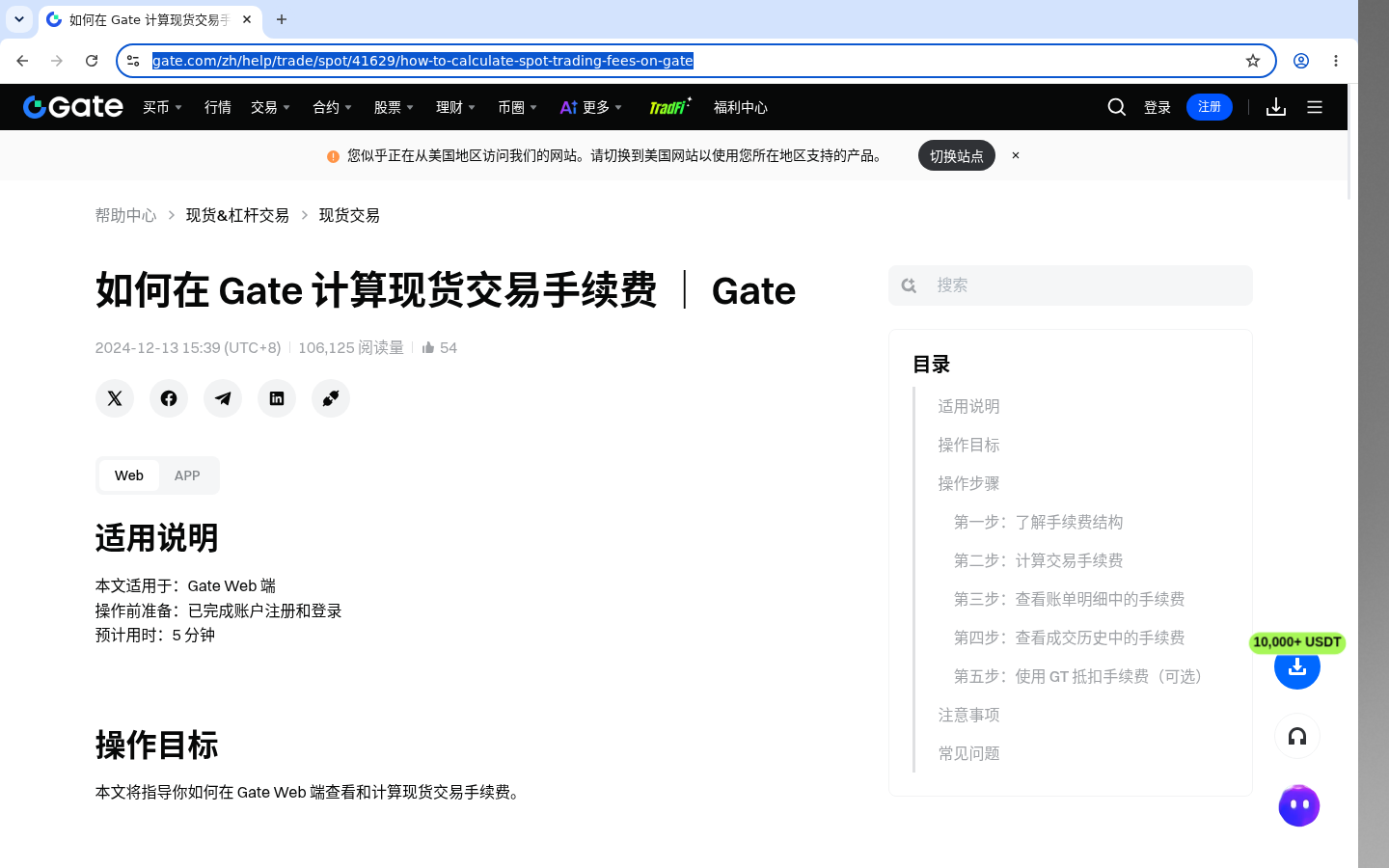Open the headset customer support icon

click(1297, 737)
